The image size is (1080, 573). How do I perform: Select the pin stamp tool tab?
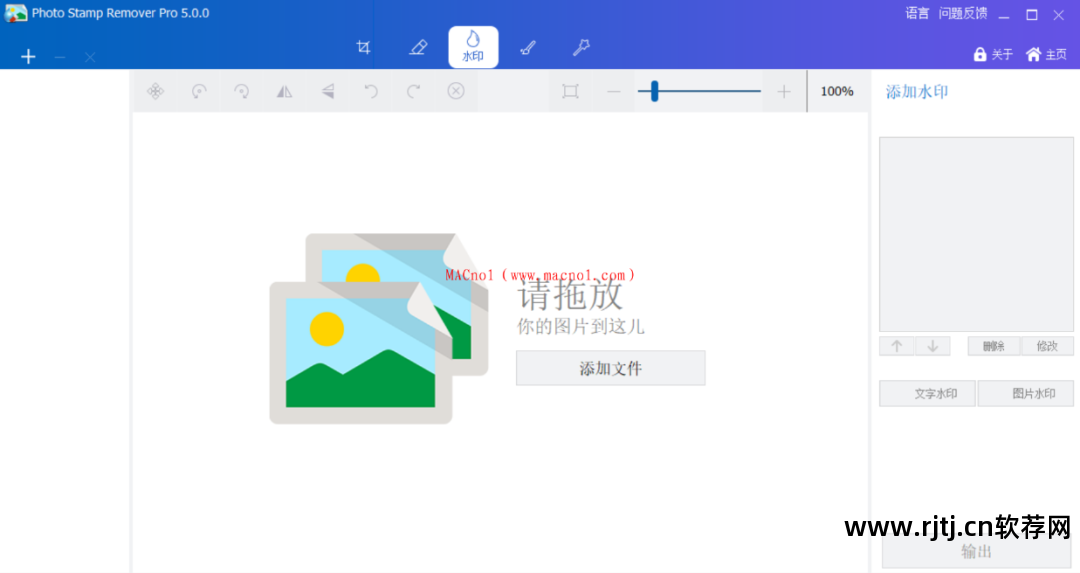pos(581,47)
